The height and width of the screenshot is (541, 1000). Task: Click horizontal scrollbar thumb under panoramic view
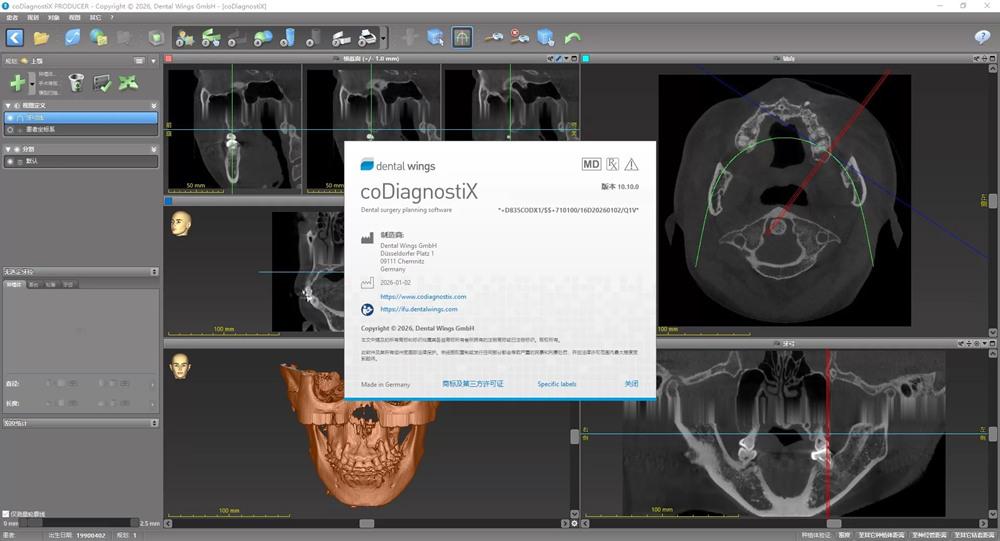point(833,524)
